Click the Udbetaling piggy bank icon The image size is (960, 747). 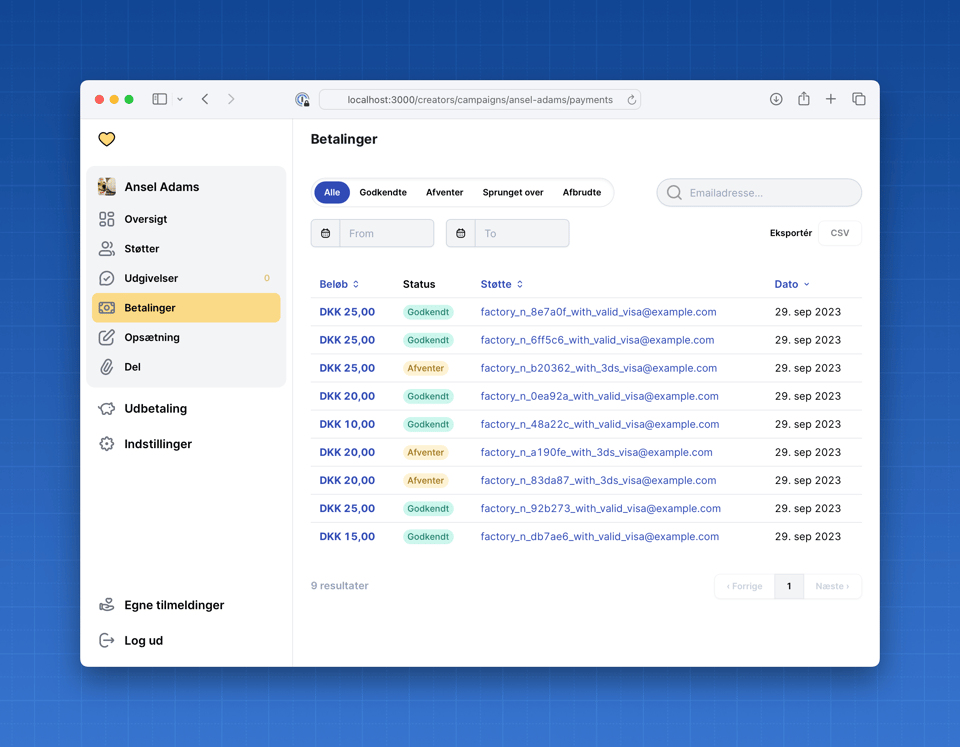pos(107,408)
